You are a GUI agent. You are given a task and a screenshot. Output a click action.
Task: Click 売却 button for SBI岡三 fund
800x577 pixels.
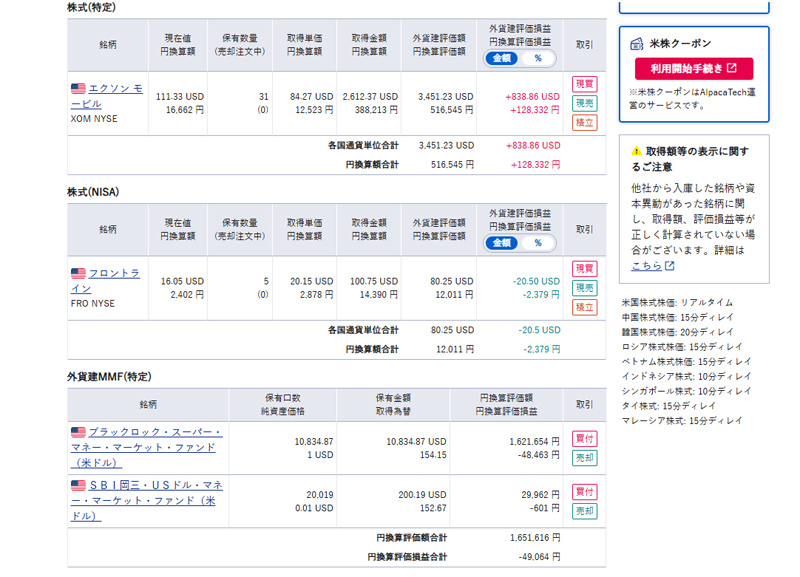point(585,511)
